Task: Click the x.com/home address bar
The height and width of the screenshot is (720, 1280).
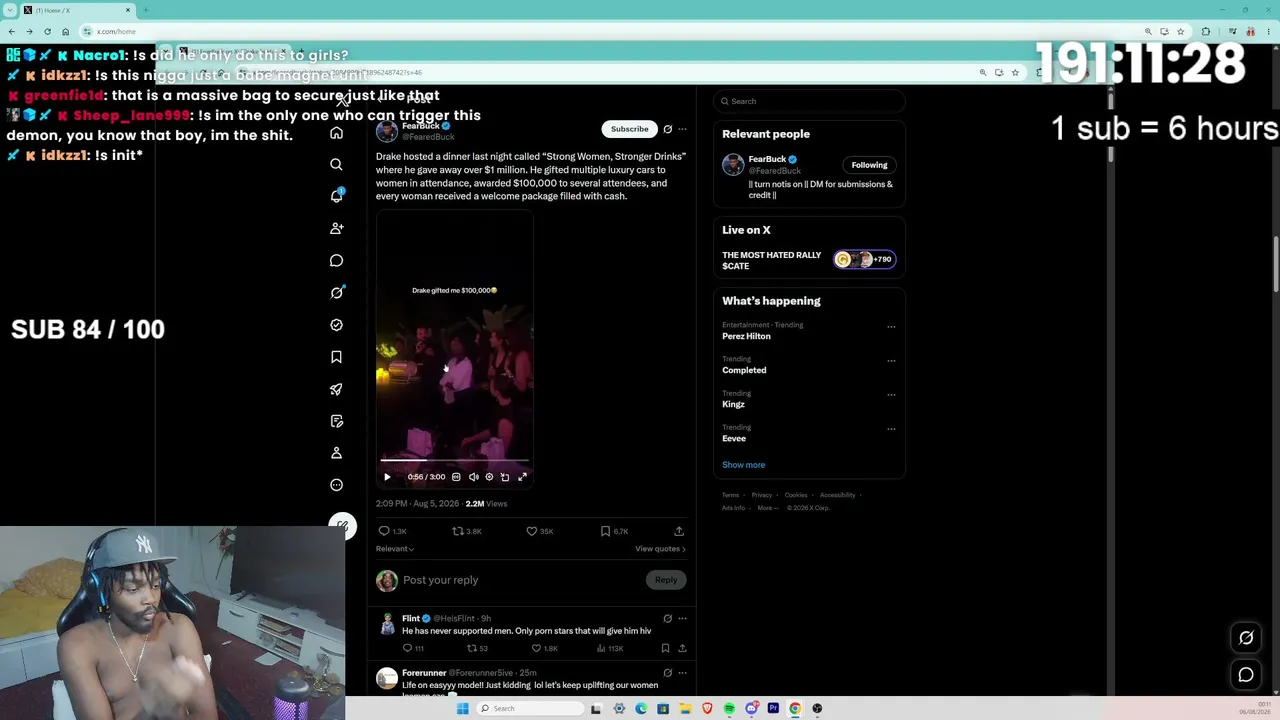Action: [x=610, y=31]
